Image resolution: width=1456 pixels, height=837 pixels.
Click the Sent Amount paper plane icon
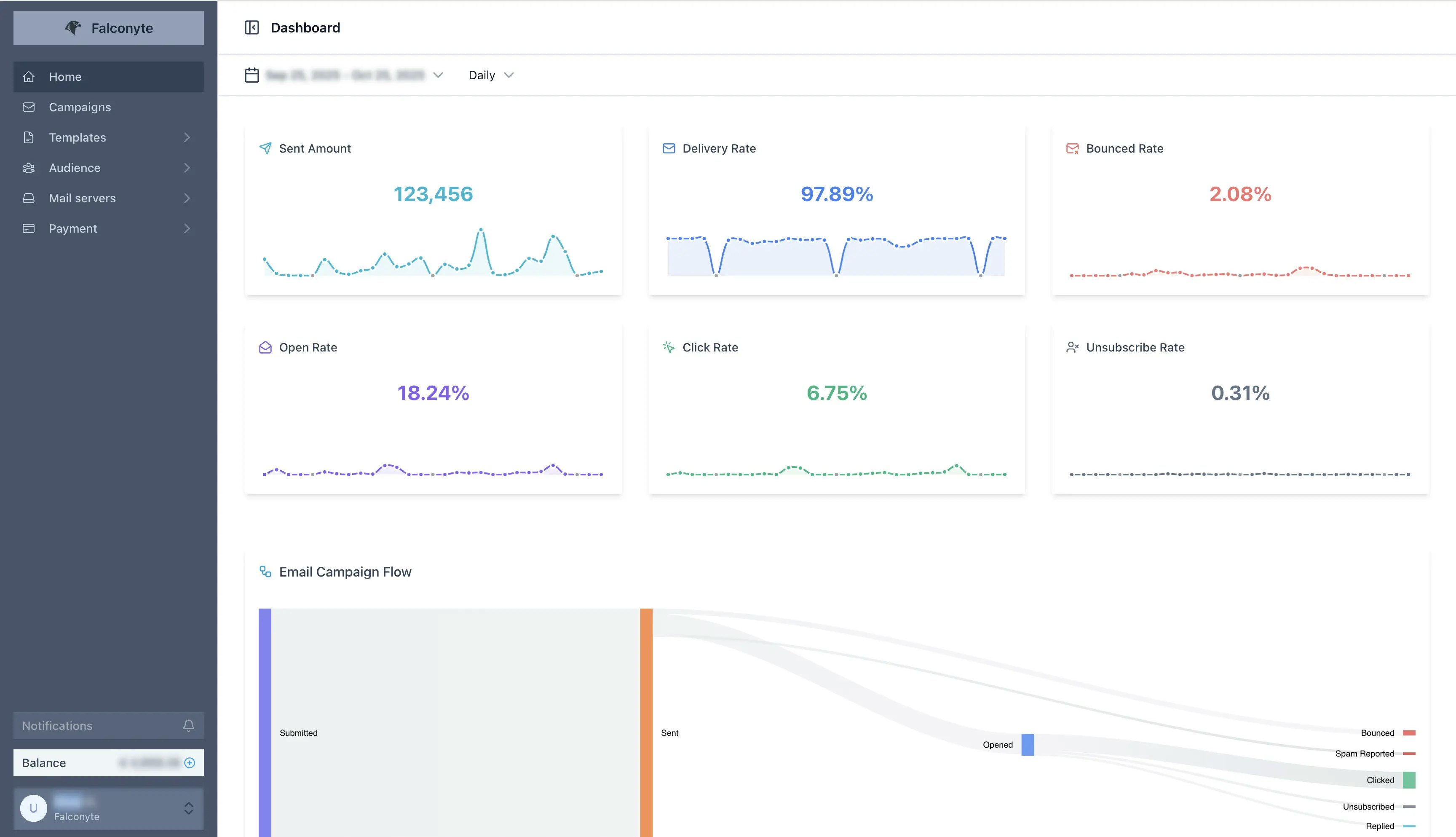click(265, 148)
